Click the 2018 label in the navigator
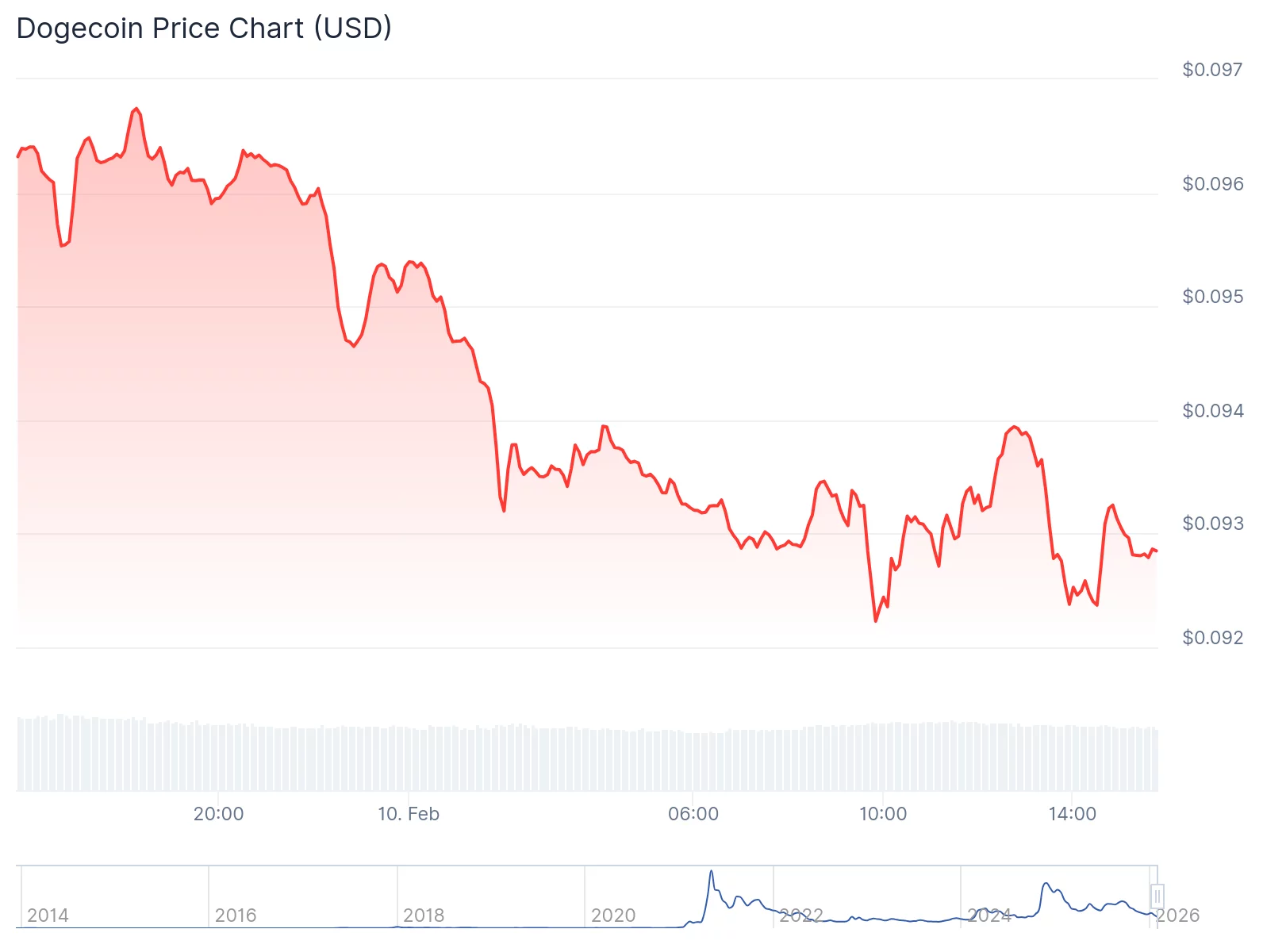Image resolution: width=1263 pixels, height=952 pixels. click(x=424, y=916)
